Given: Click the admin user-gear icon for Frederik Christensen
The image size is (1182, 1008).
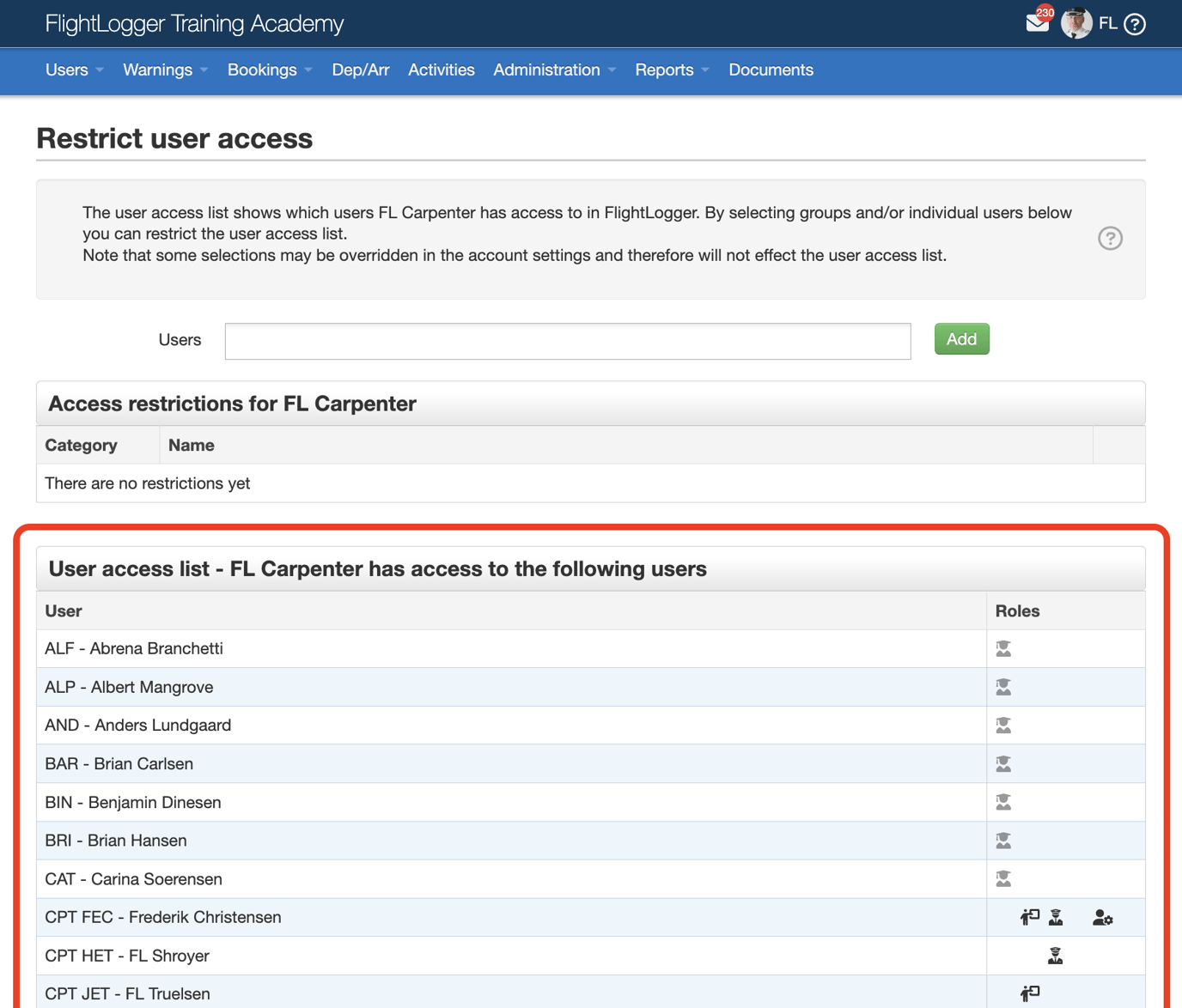Looking at the screenshot, I should click(1103, 917).
